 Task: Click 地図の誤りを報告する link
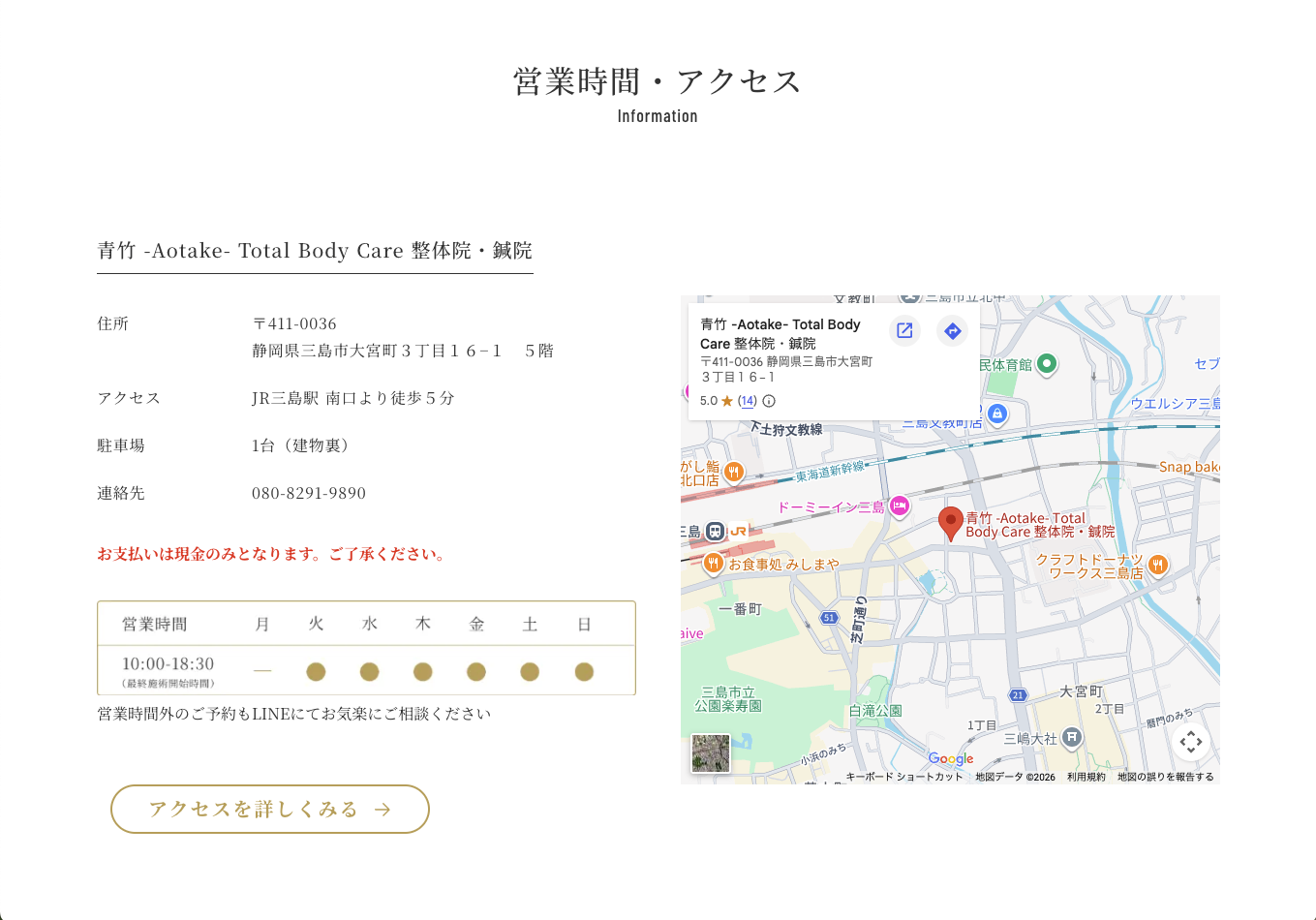pyautogui.click(x=1166, y=777)
